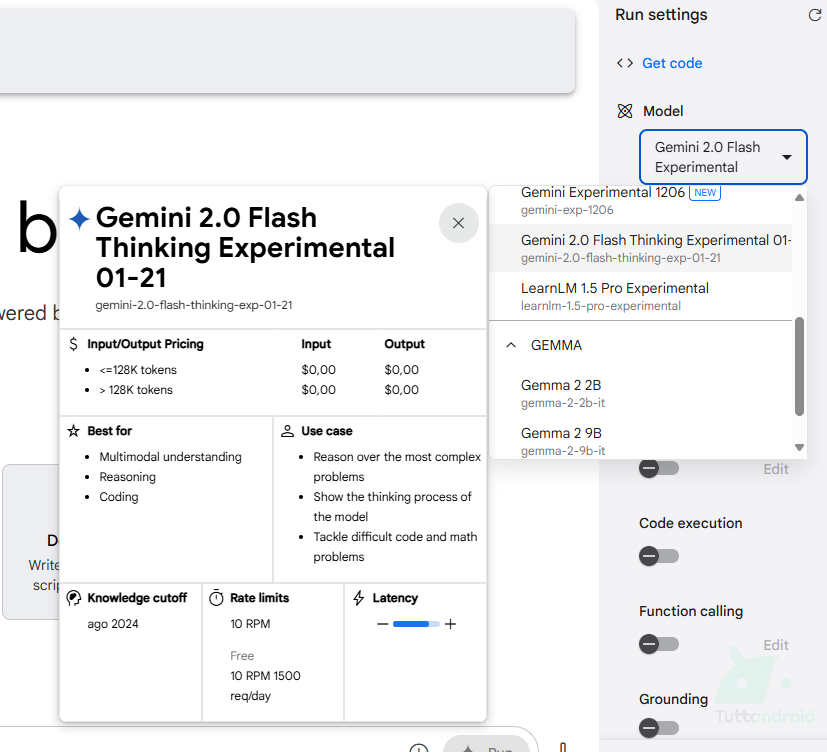The height and width of the screenshot is (752, 827).
Task: Click the blue Gemini sparkle star icon
Action: point(80,219)
